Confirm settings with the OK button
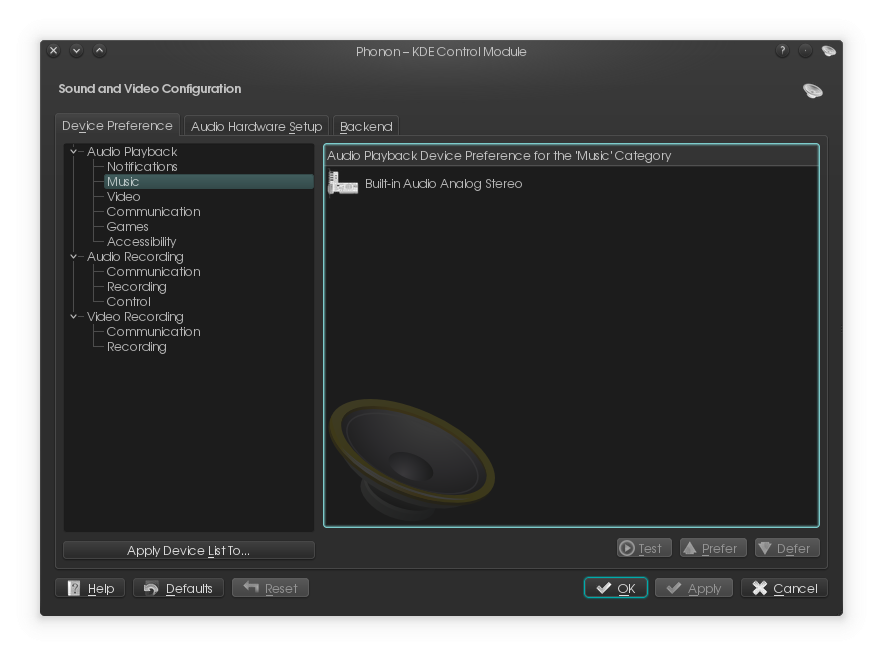This screenshot has width=883, height=656. click(615, 588)
